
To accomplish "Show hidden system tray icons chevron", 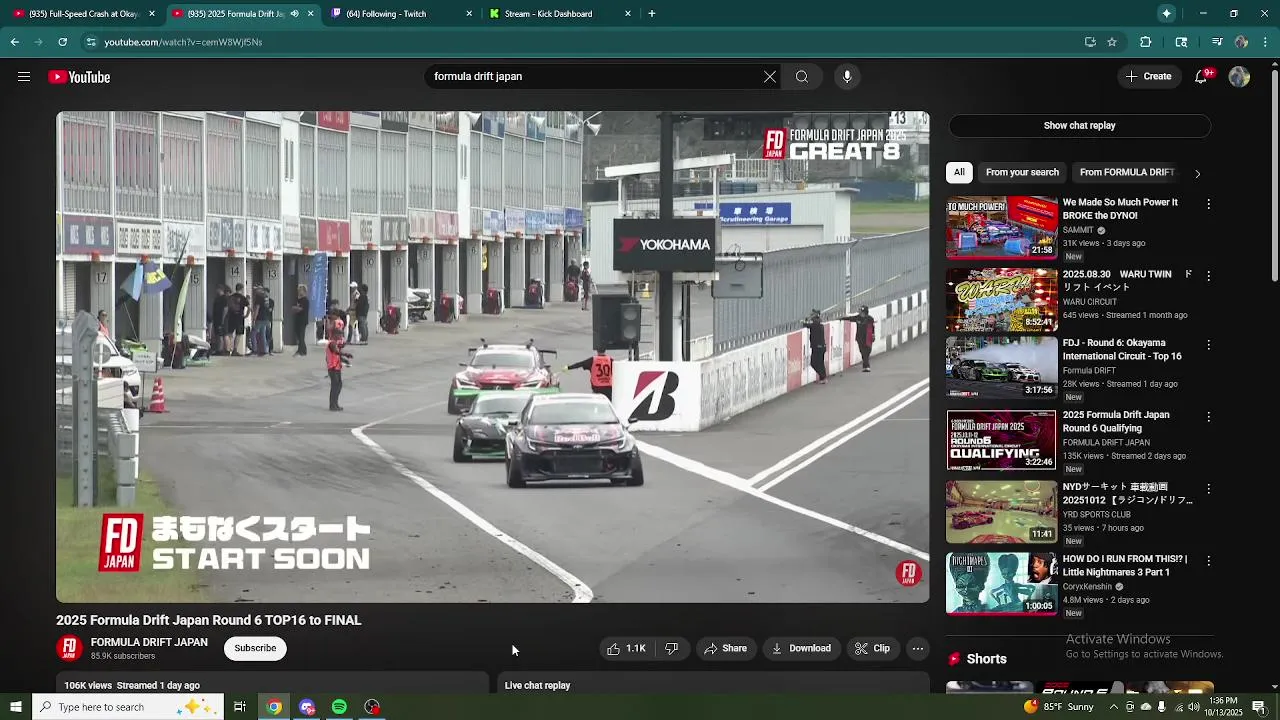I will coord(1114,707).
